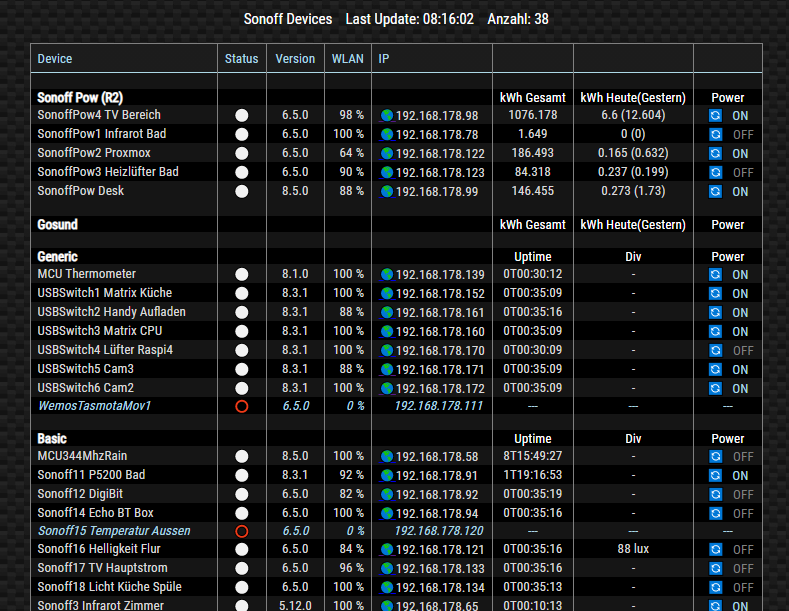Click the WLAN value 64 % for Proxmox

point(351,152)
